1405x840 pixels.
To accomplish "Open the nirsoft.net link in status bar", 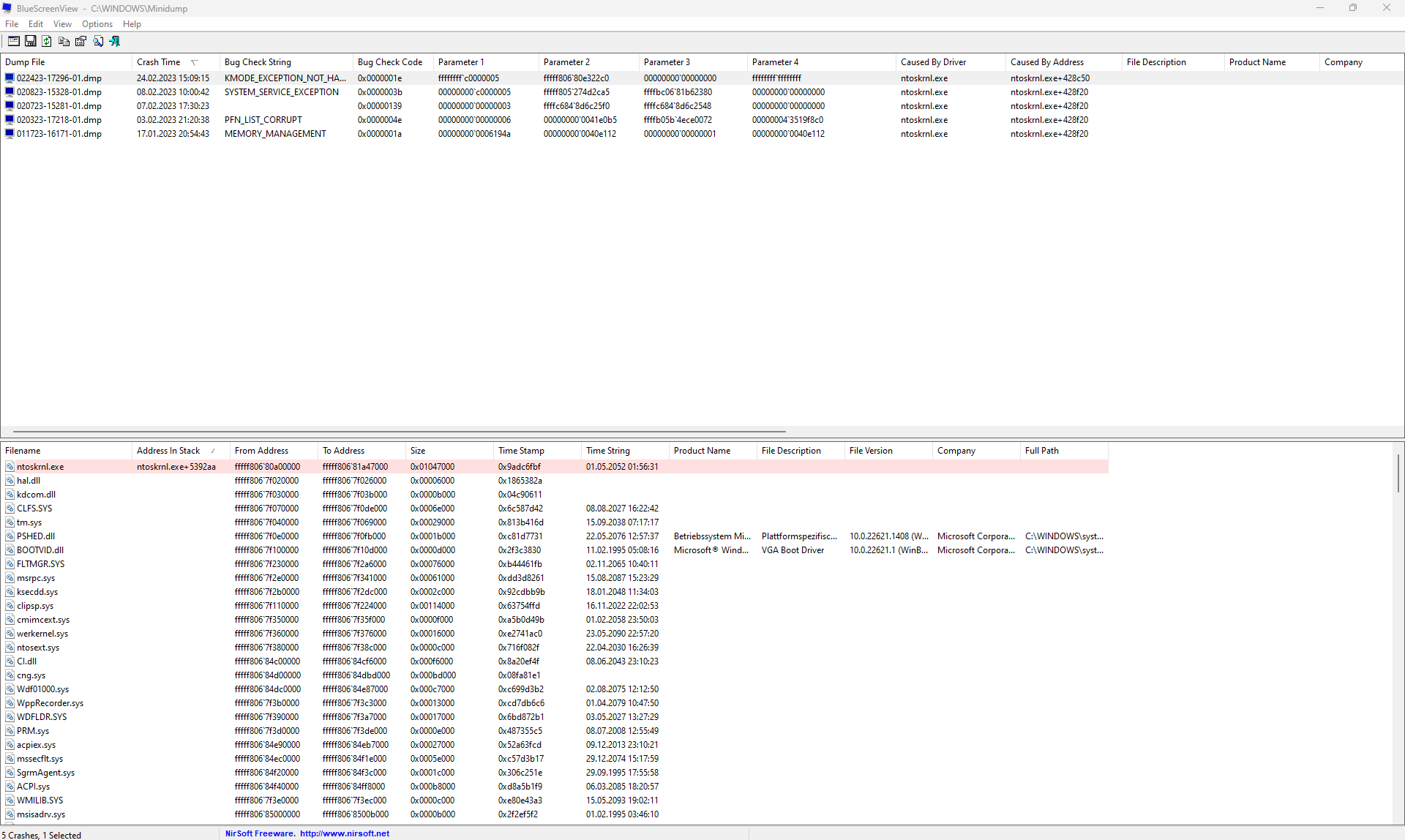I will click(x=344, y=833).
